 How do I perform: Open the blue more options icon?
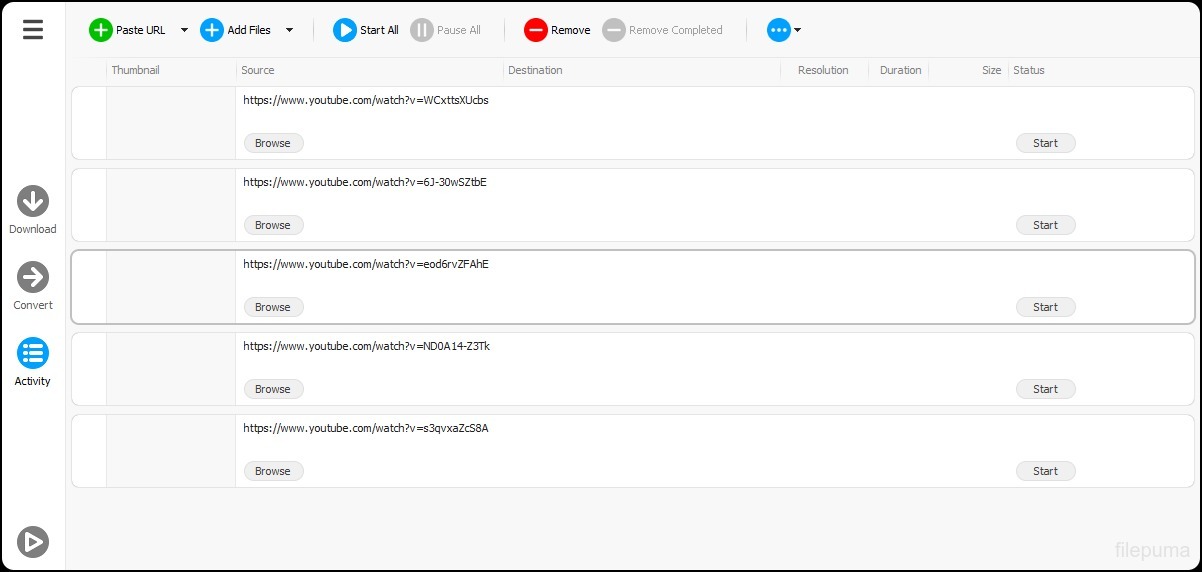[778, 30]
